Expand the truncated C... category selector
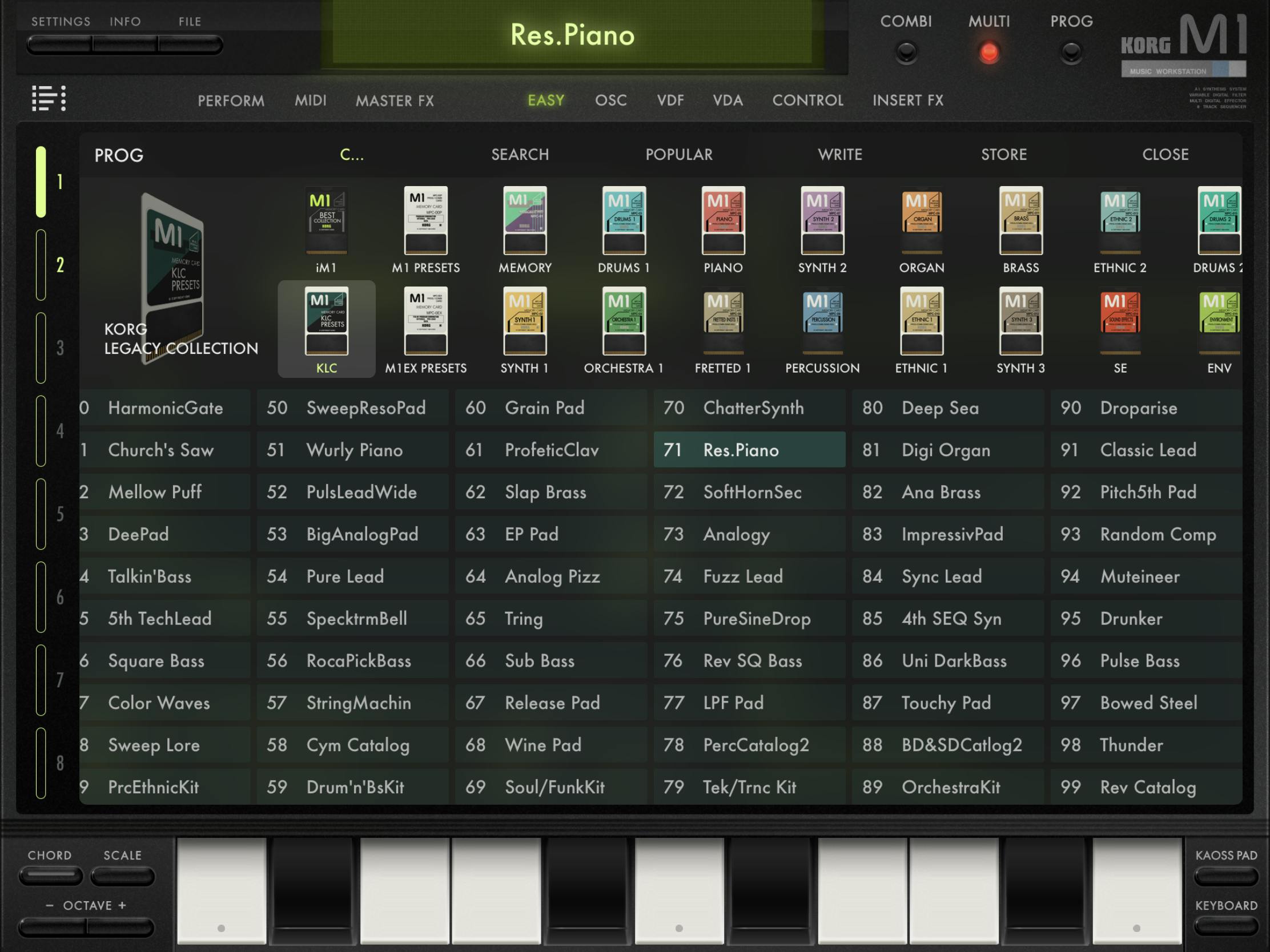 [351, 154]
